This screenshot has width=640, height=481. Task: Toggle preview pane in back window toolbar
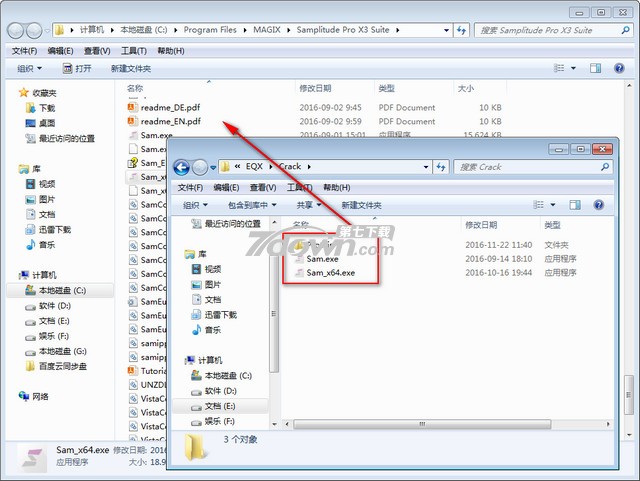[596, 68]
